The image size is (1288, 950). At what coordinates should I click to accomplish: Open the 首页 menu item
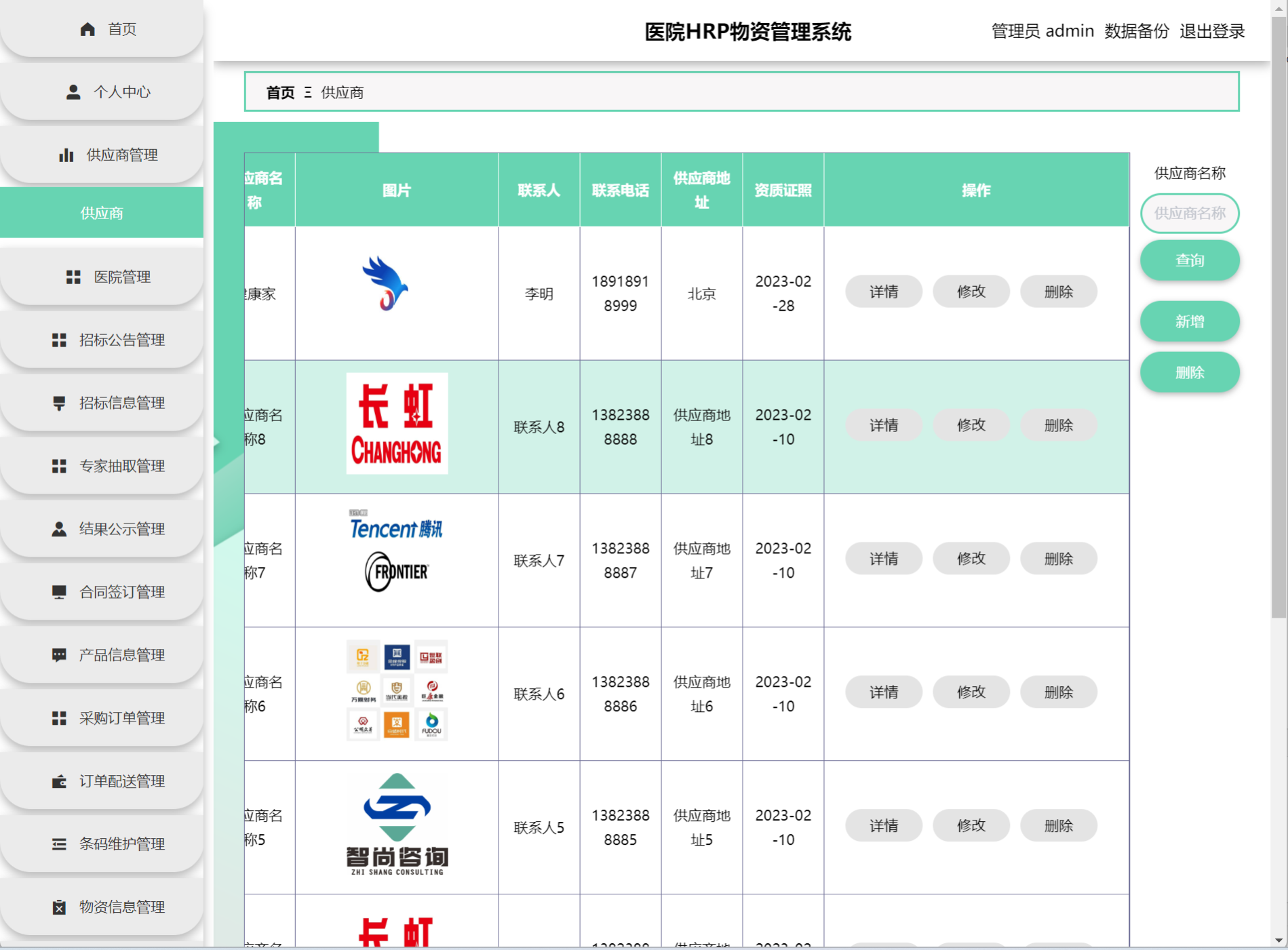pyautogui.click(x=102, y=29)
